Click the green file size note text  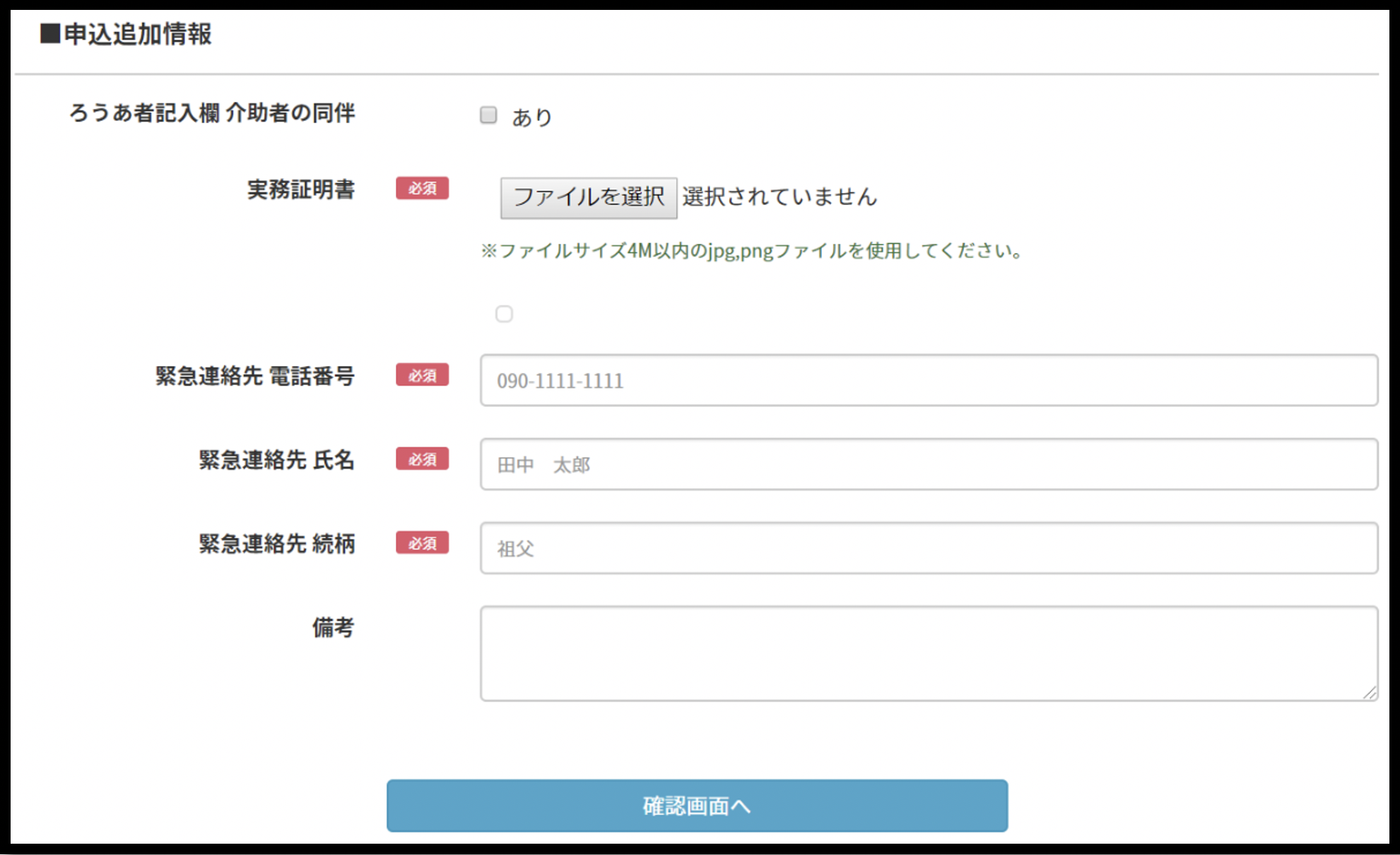tap(751, 251)
